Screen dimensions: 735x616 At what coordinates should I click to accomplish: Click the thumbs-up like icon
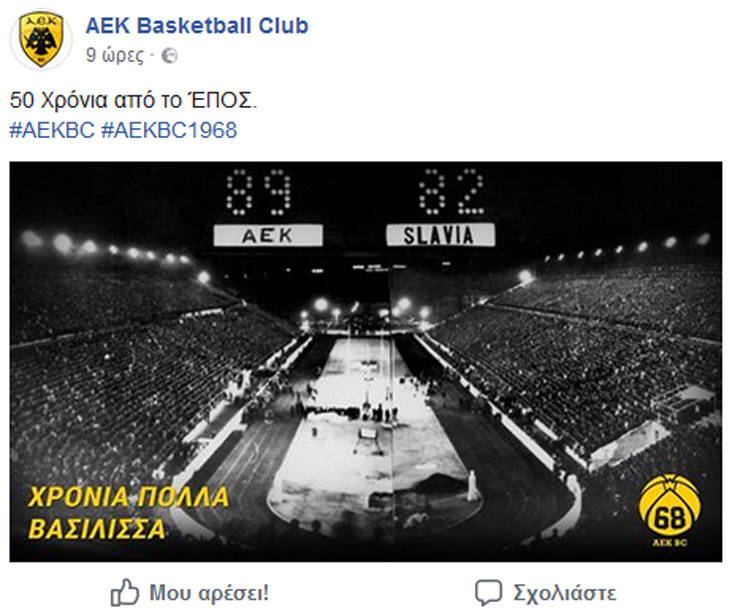tap(125, 593)
